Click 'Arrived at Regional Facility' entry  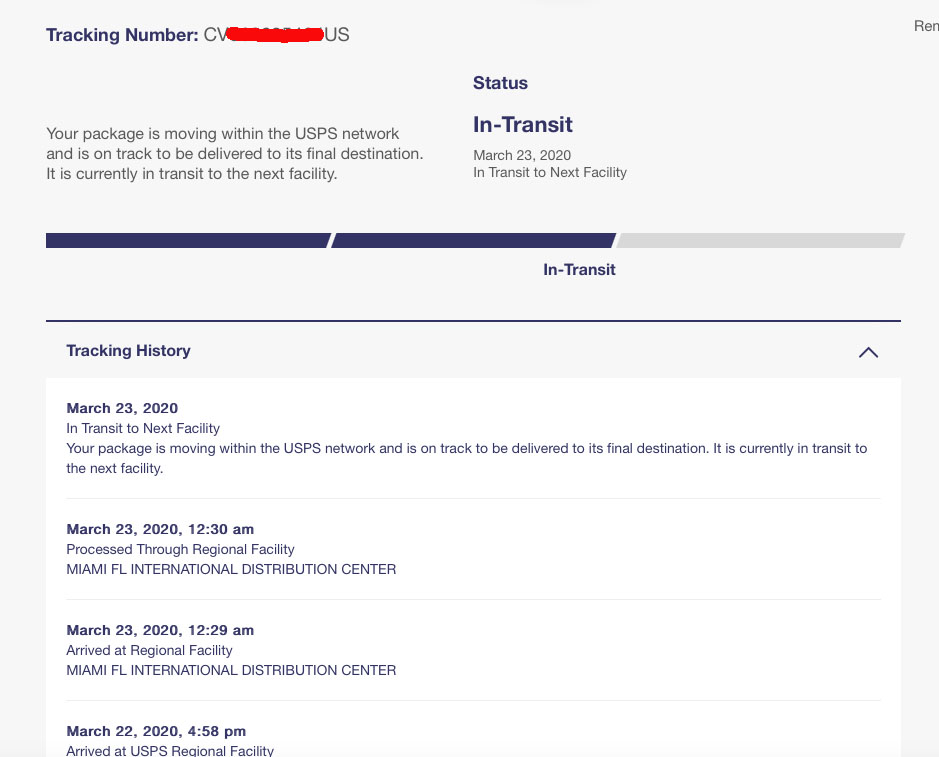(x=149, y=650)
